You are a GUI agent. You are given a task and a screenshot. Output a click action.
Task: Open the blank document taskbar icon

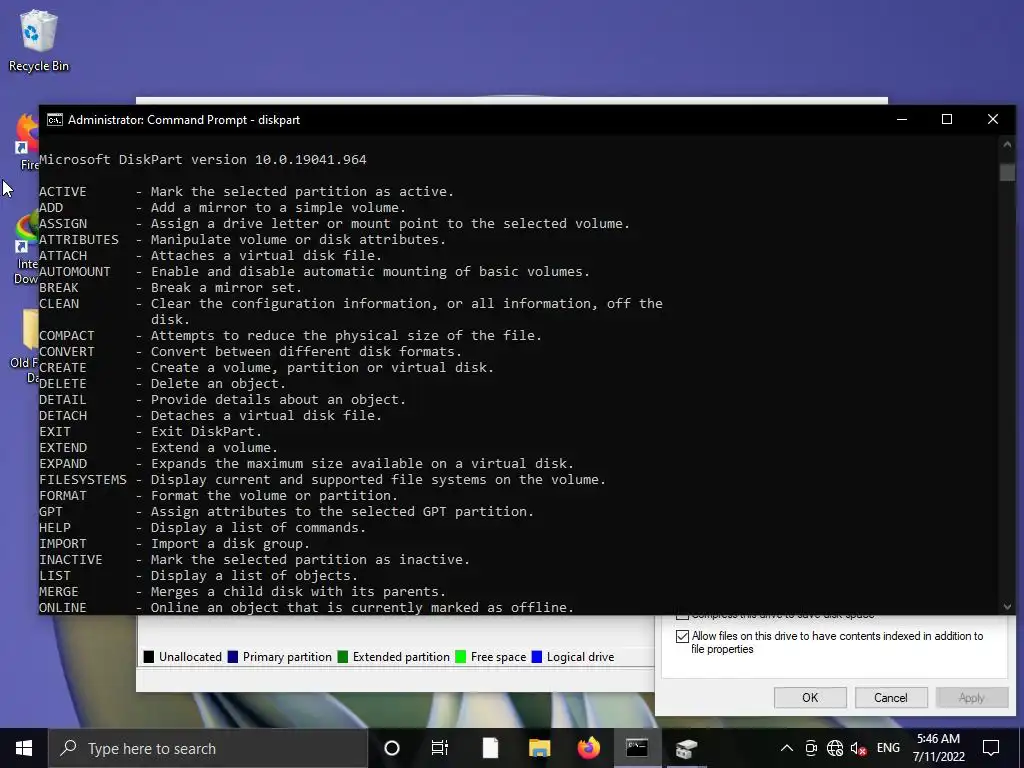[x=490, y=748]
